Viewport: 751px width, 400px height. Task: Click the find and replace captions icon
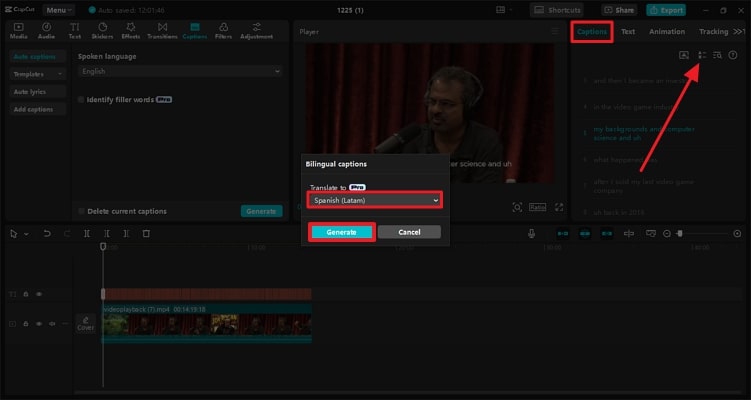tap(717, 55)
